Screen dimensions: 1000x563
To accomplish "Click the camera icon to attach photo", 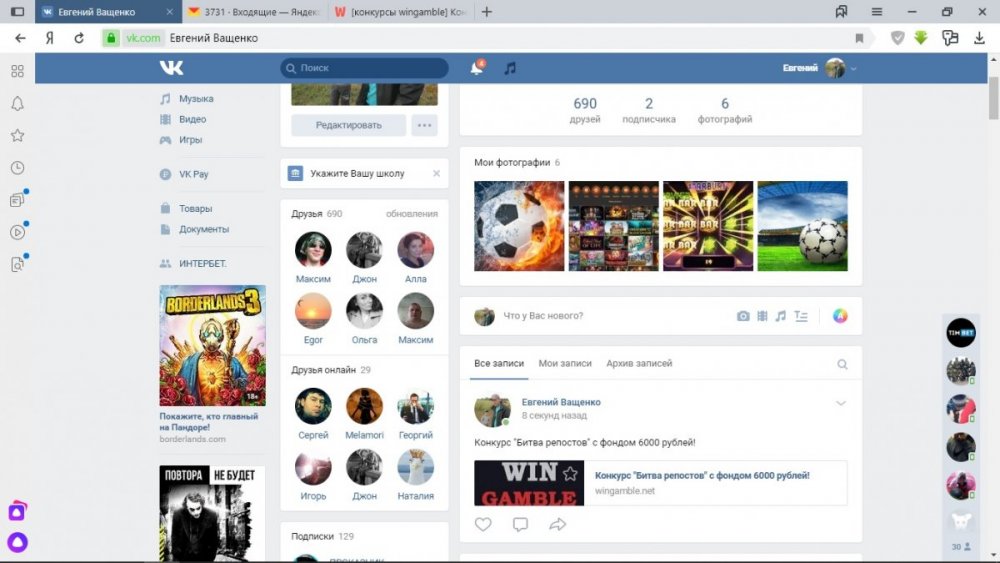I will tap(743, 316).
